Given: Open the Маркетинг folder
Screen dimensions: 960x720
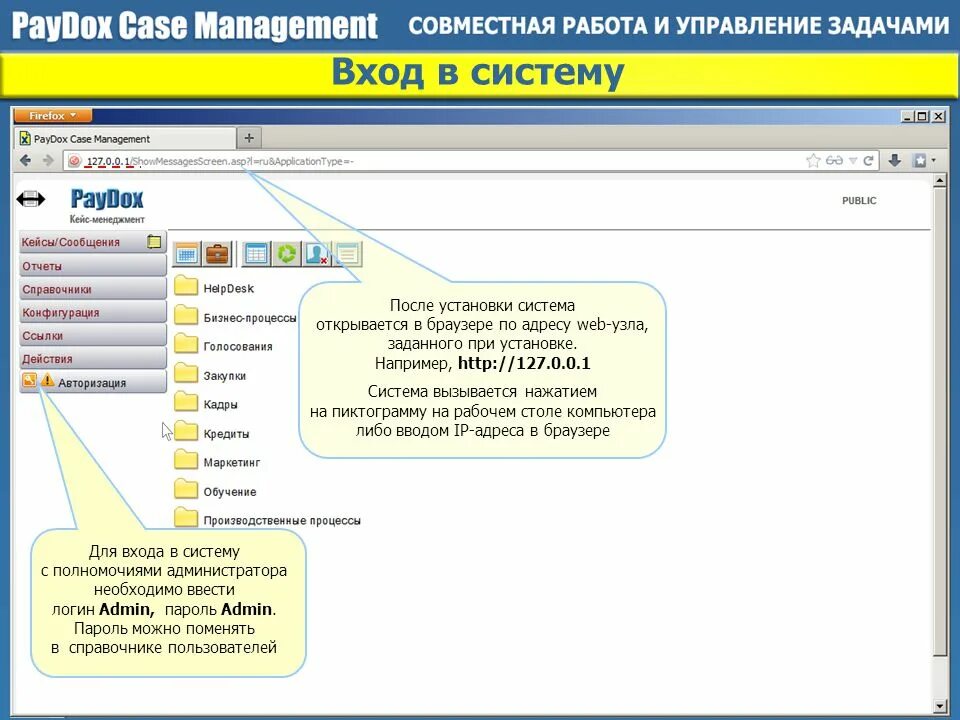Looking at the screenshot, I should click(217, 462).
